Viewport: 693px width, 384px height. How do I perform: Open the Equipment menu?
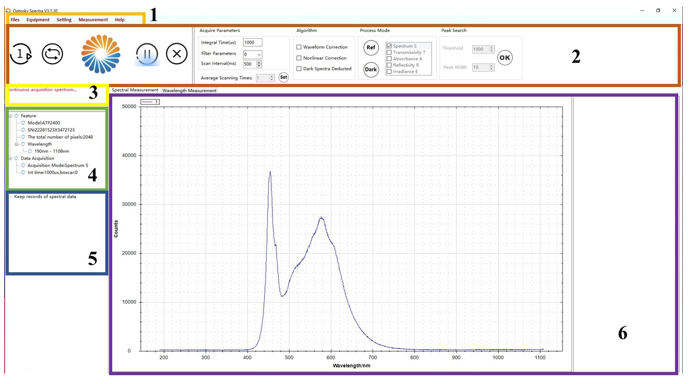[38, 20]
